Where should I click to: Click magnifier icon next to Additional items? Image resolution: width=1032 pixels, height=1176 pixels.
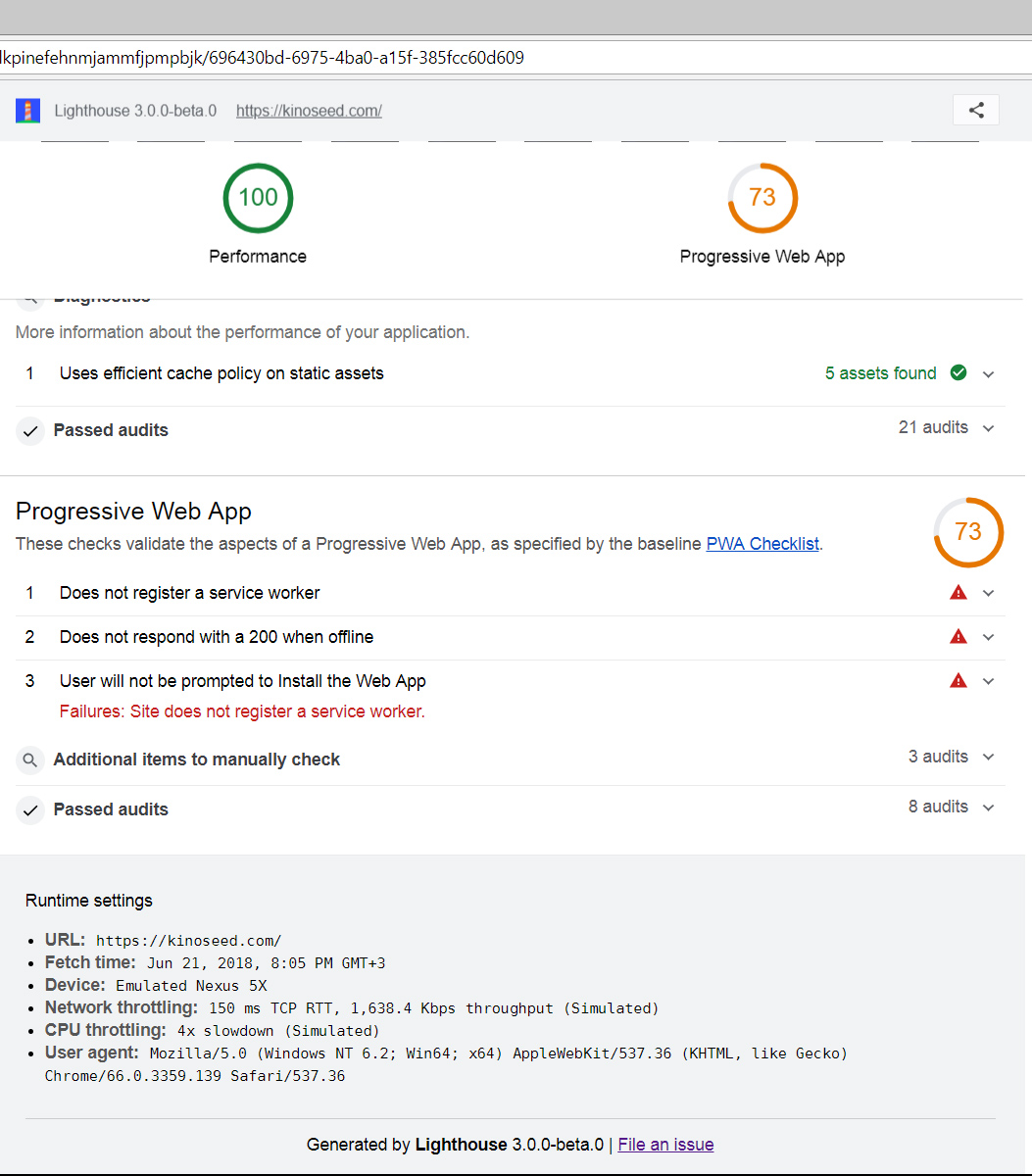(x=30, y=759)
